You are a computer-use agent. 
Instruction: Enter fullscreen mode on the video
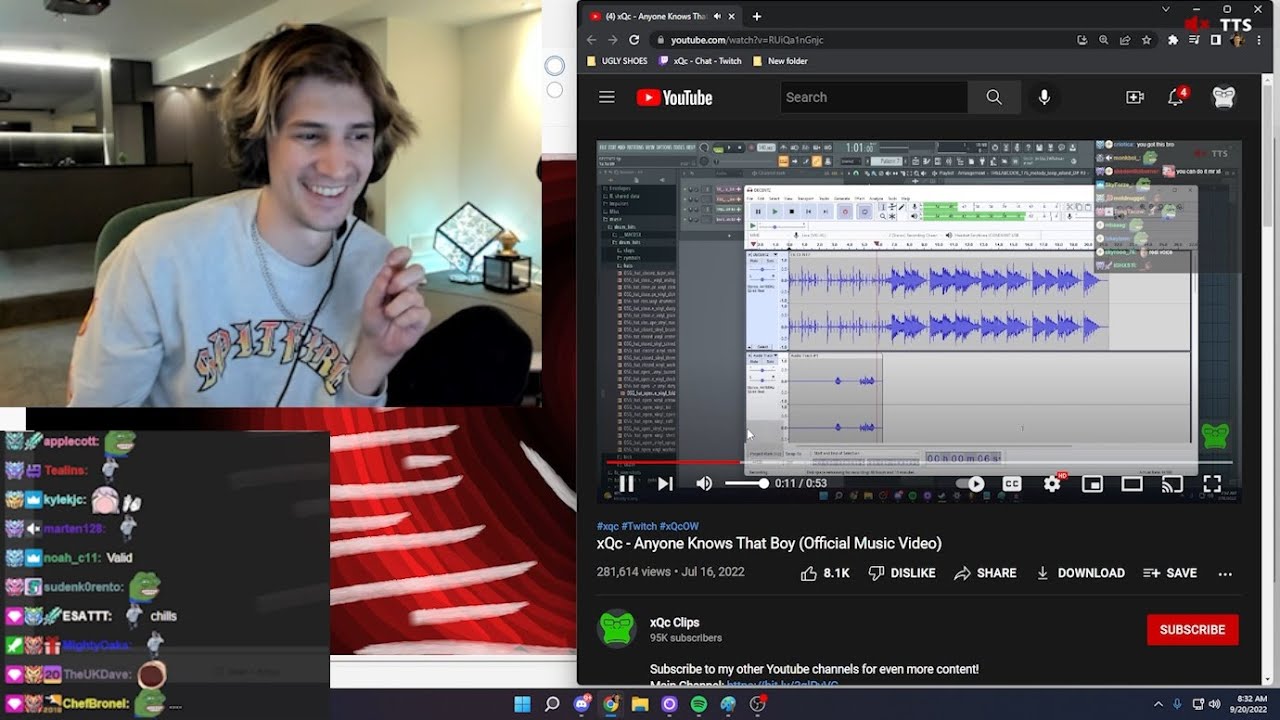[1212, 484]
